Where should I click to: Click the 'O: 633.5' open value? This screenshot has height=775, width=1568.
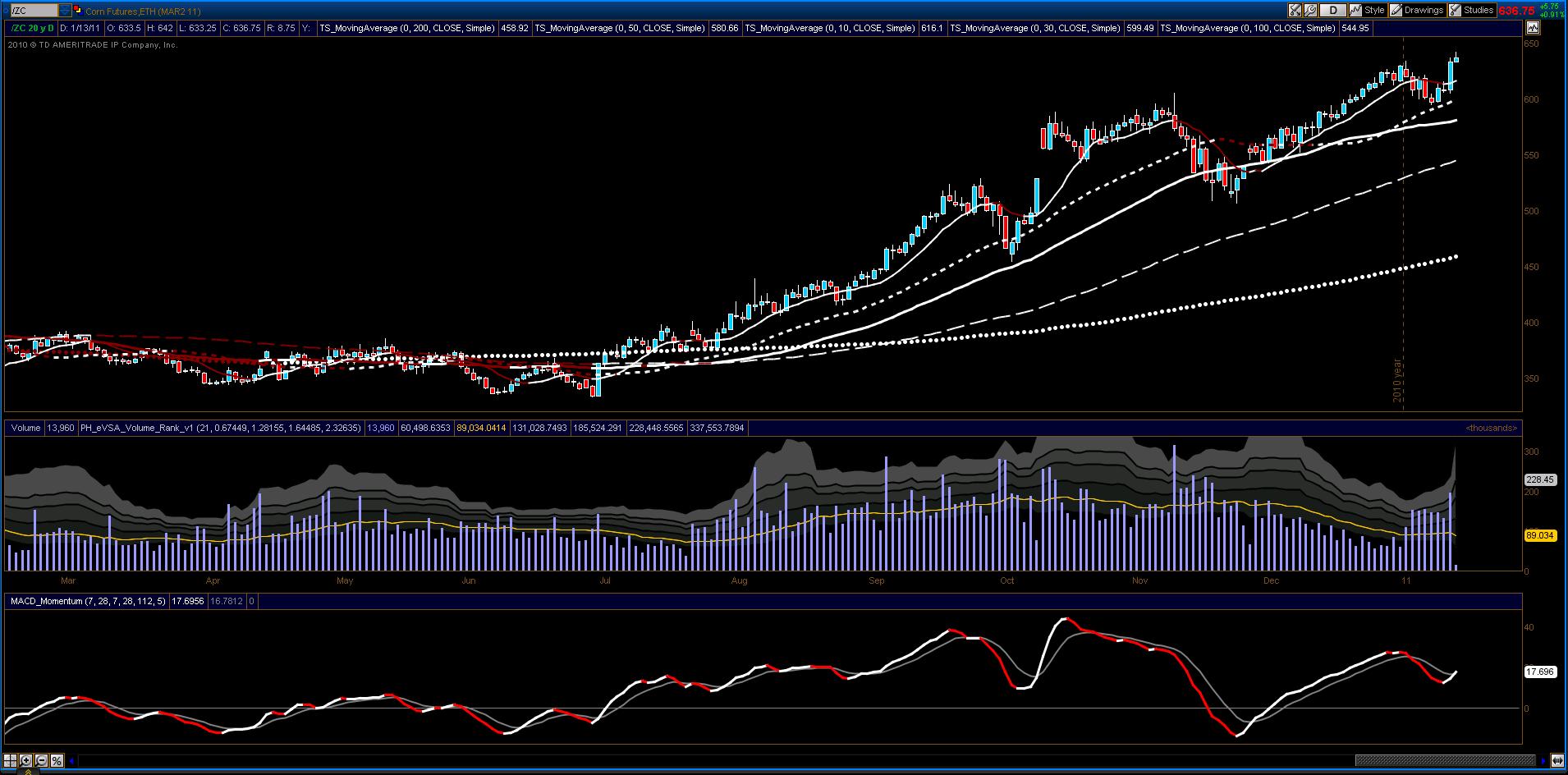coord(125,28)
